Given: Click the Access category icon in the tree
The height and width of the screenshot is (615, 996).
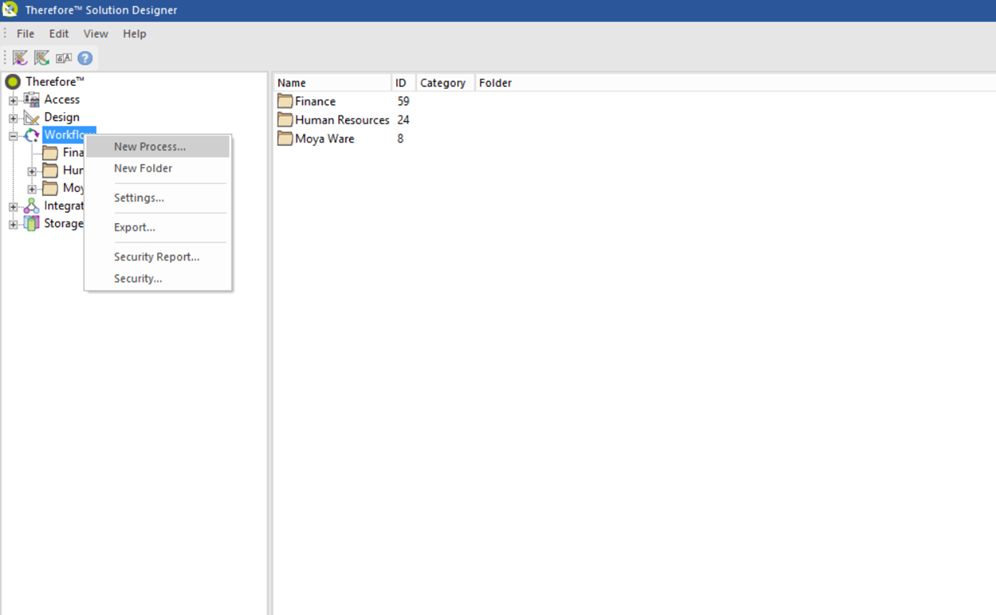Looking at the screenshot, I should [30, 99].
